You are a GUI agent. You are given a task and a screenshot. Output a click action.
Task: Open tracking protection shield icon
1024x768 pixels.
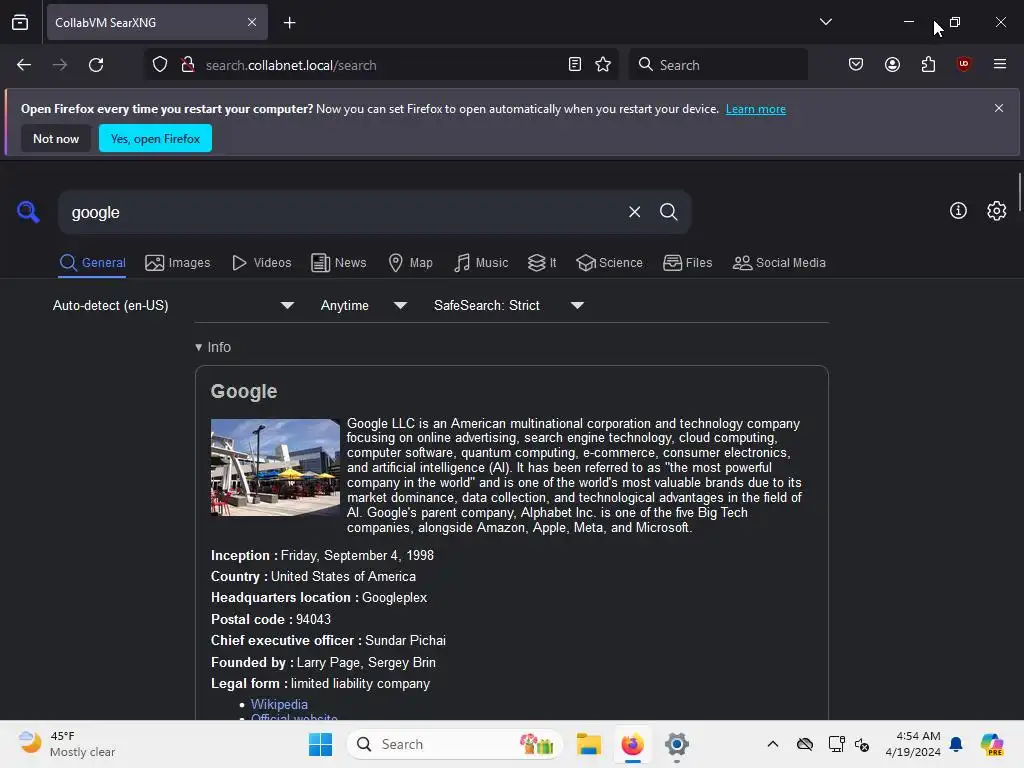coord(160,65)
